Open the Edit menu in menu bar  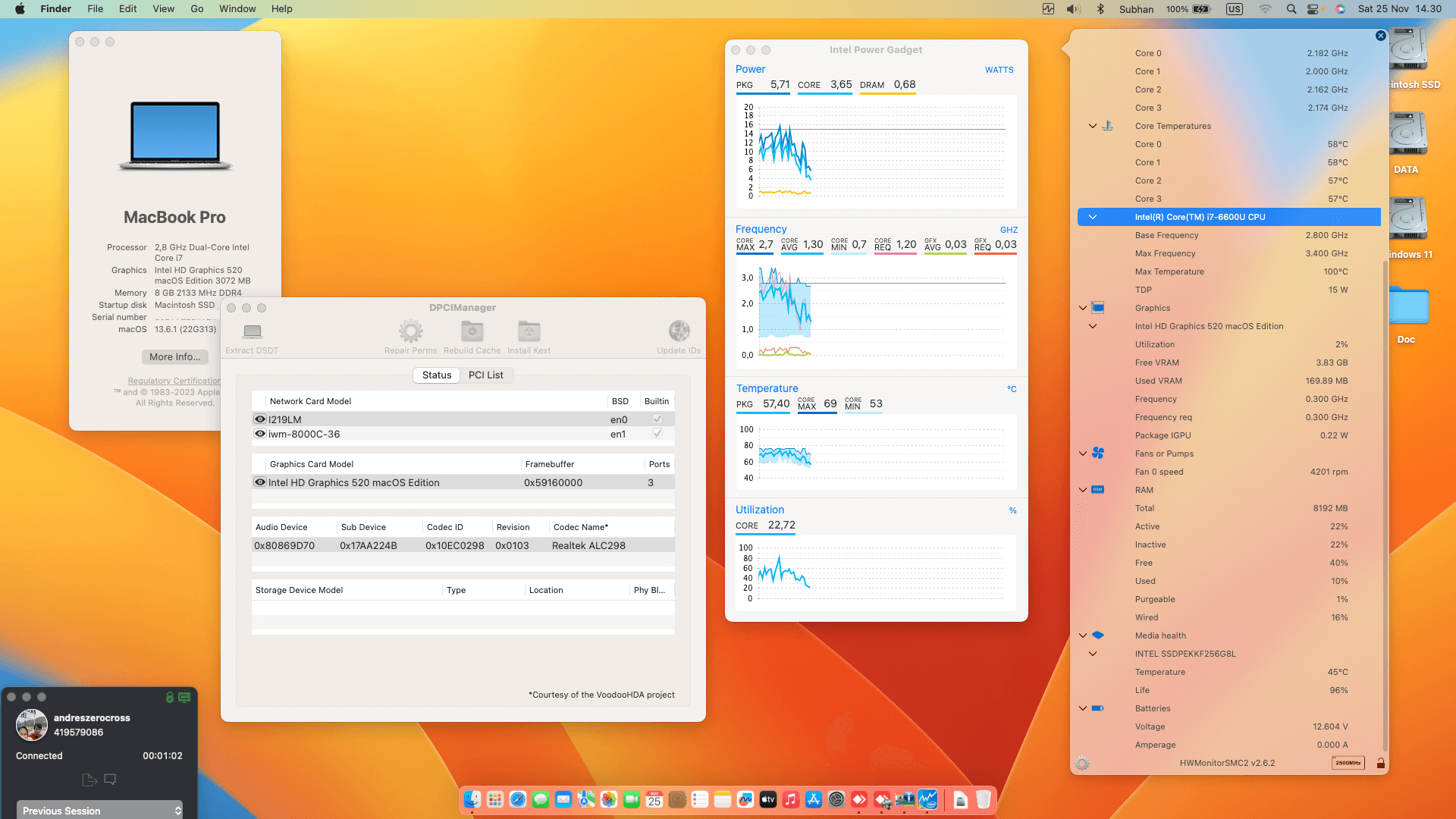tap(127, 9)
